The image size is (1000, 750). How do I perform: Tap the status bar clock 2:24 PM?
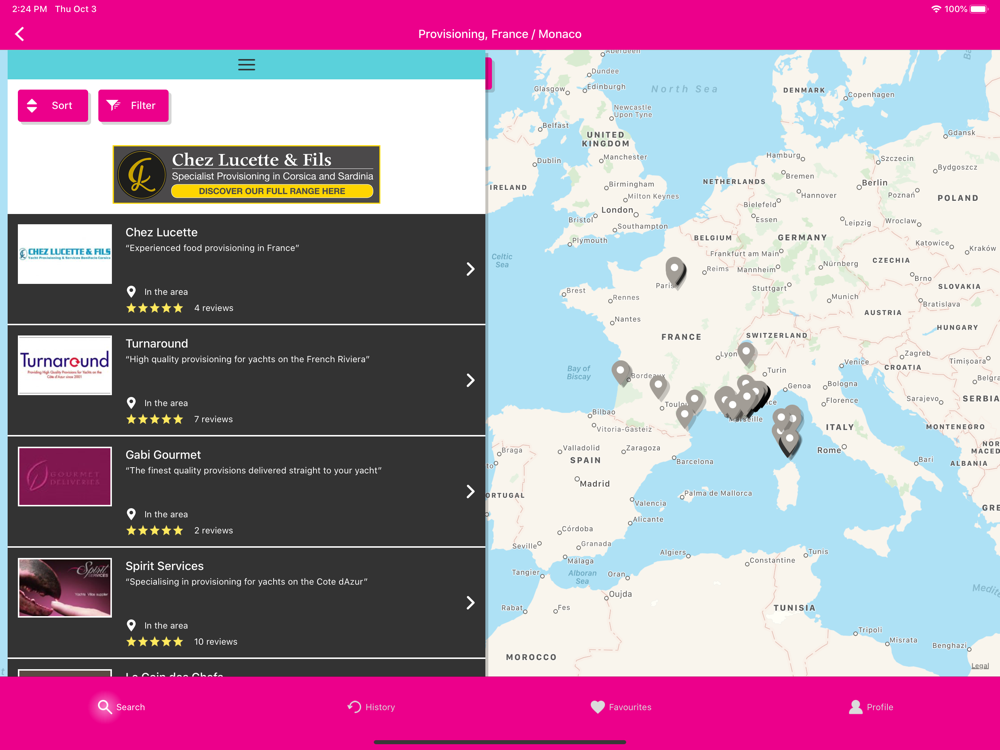coord(29,9)
